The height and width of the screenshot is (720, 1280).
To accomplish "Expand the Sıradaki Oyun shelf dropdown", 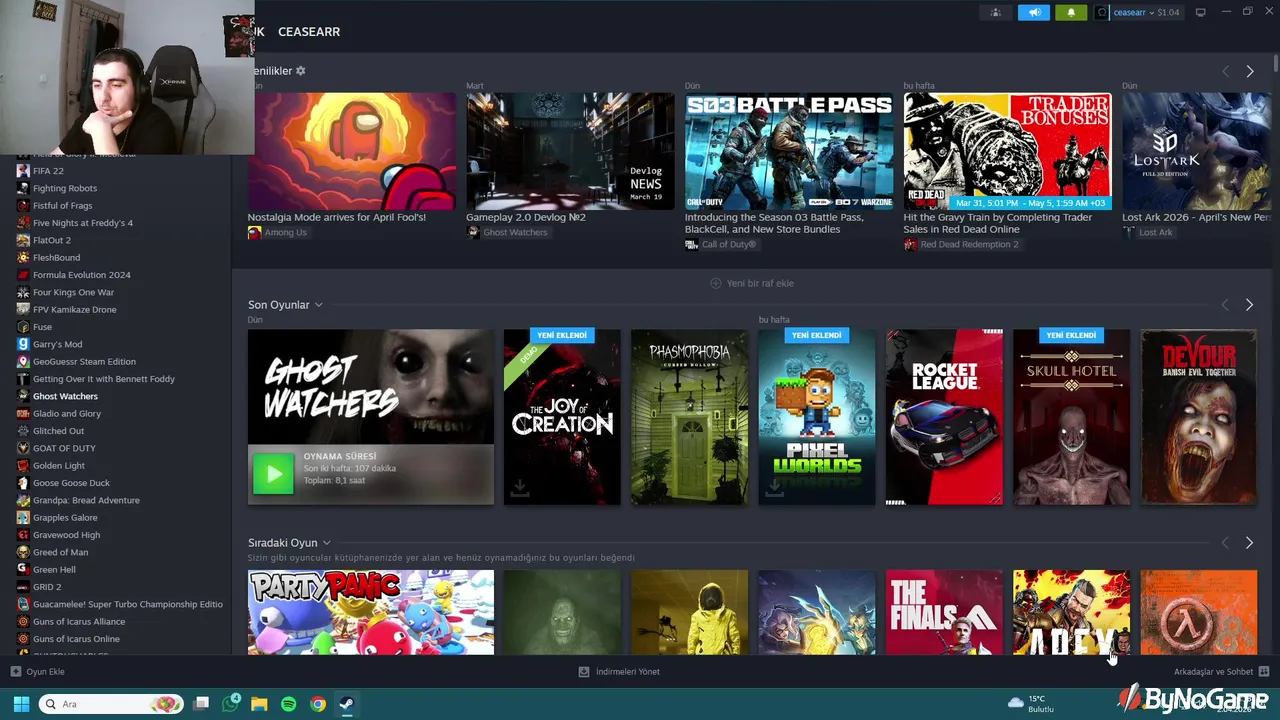I will click(x=326, y=543).
